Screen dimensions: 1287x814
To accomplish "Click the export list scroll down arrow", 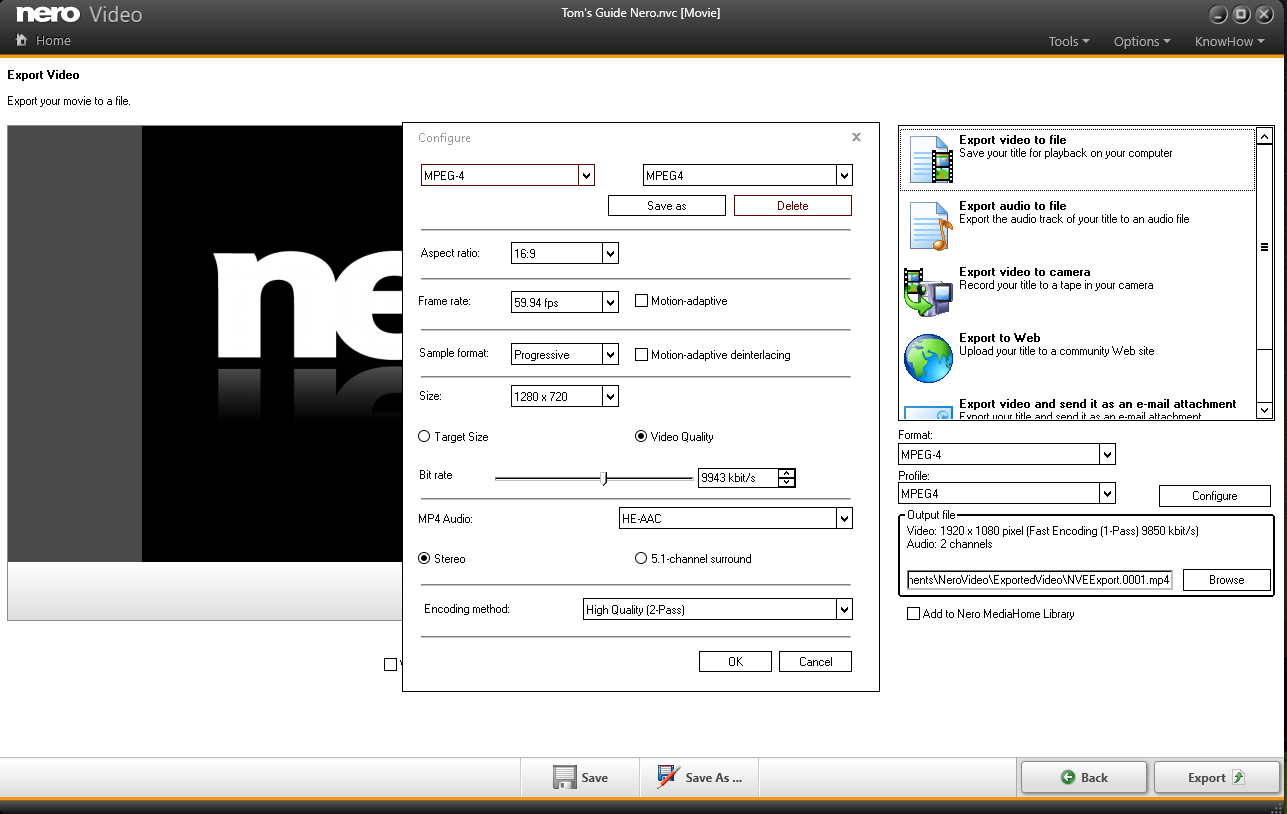I will 1264,410.
